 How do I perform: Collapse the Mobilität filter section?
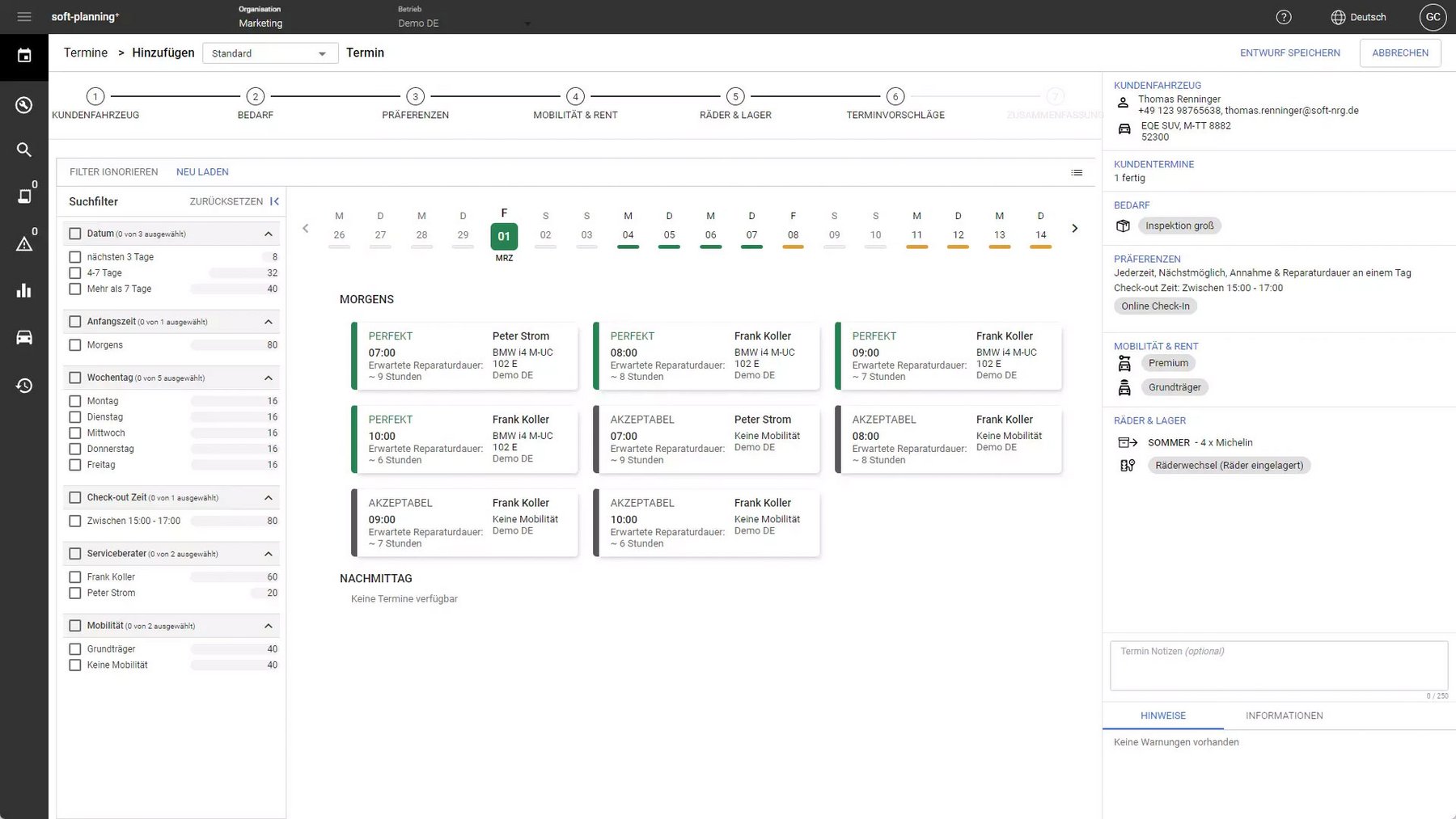pos(269,626)
